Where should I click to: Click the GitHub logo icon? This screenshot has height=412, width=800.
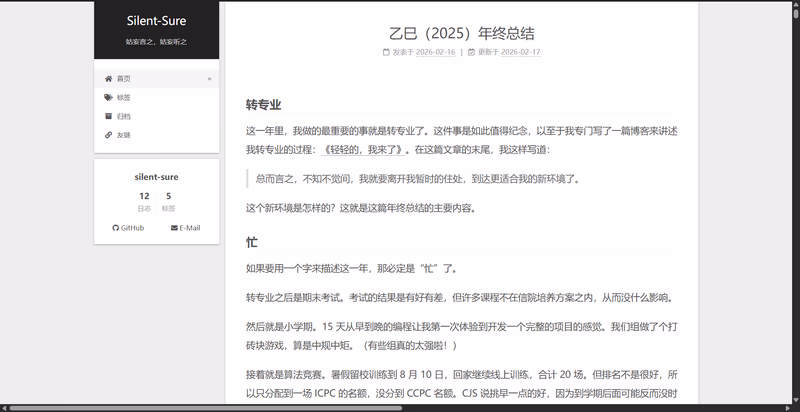(115, 228)
